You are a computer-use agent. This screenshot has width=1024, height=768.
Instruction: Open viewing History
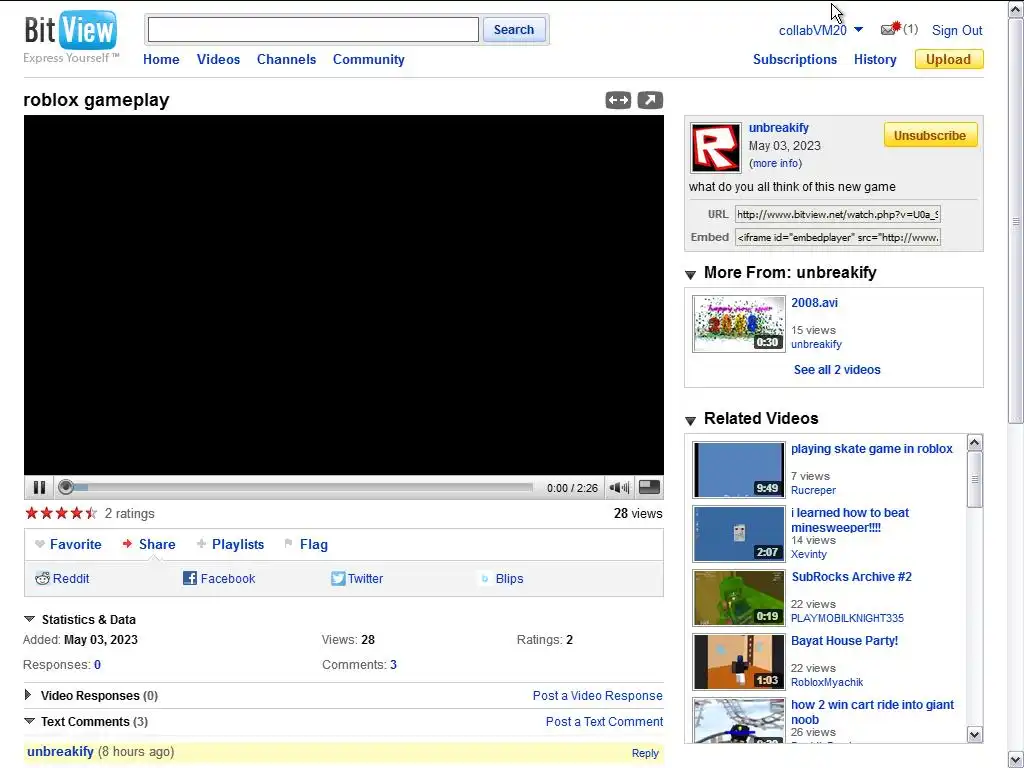tap(875, 59)
